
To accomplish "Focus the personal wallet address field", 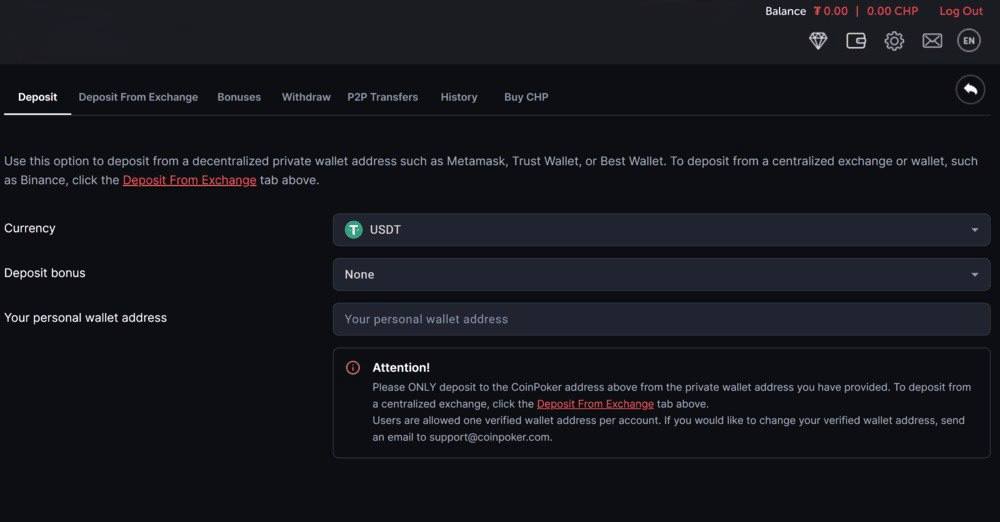I will [x=661, y=319].
